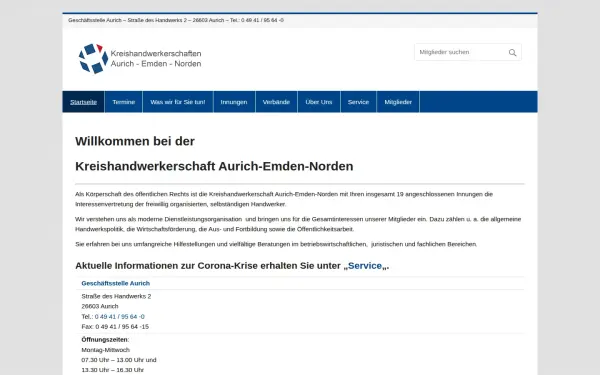The height and width of the screenshot is (375, 600).
Task: Click paragraph starting 'Wir verstehen uns als moderne'
Action: (x=298, y=224)
